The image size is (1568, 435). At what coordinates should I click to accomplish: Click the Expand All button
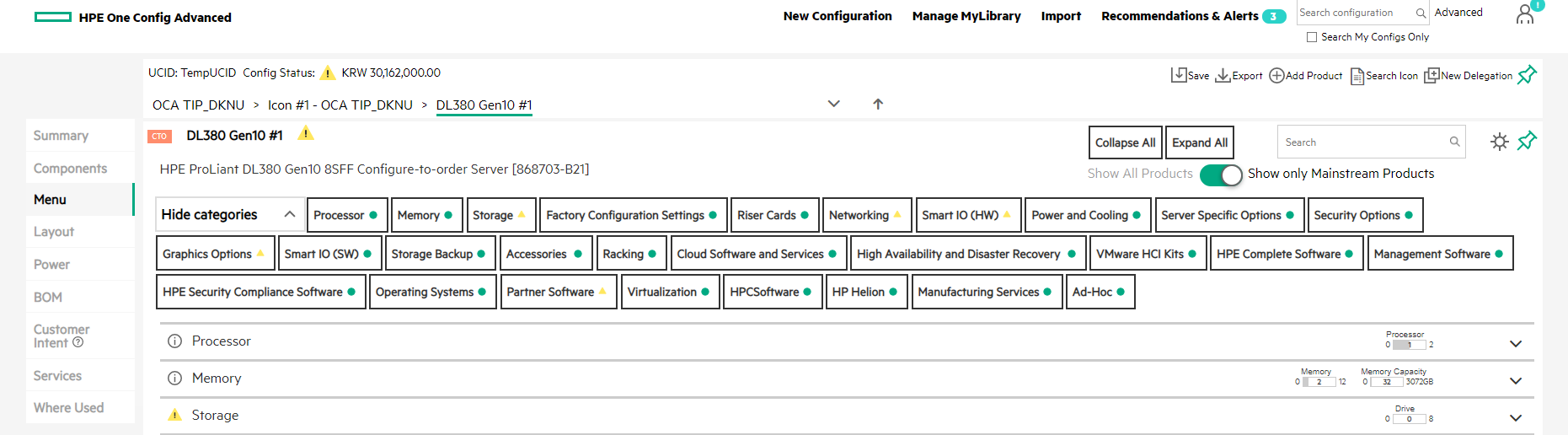pyautogui.click(x=1200, y=142)
